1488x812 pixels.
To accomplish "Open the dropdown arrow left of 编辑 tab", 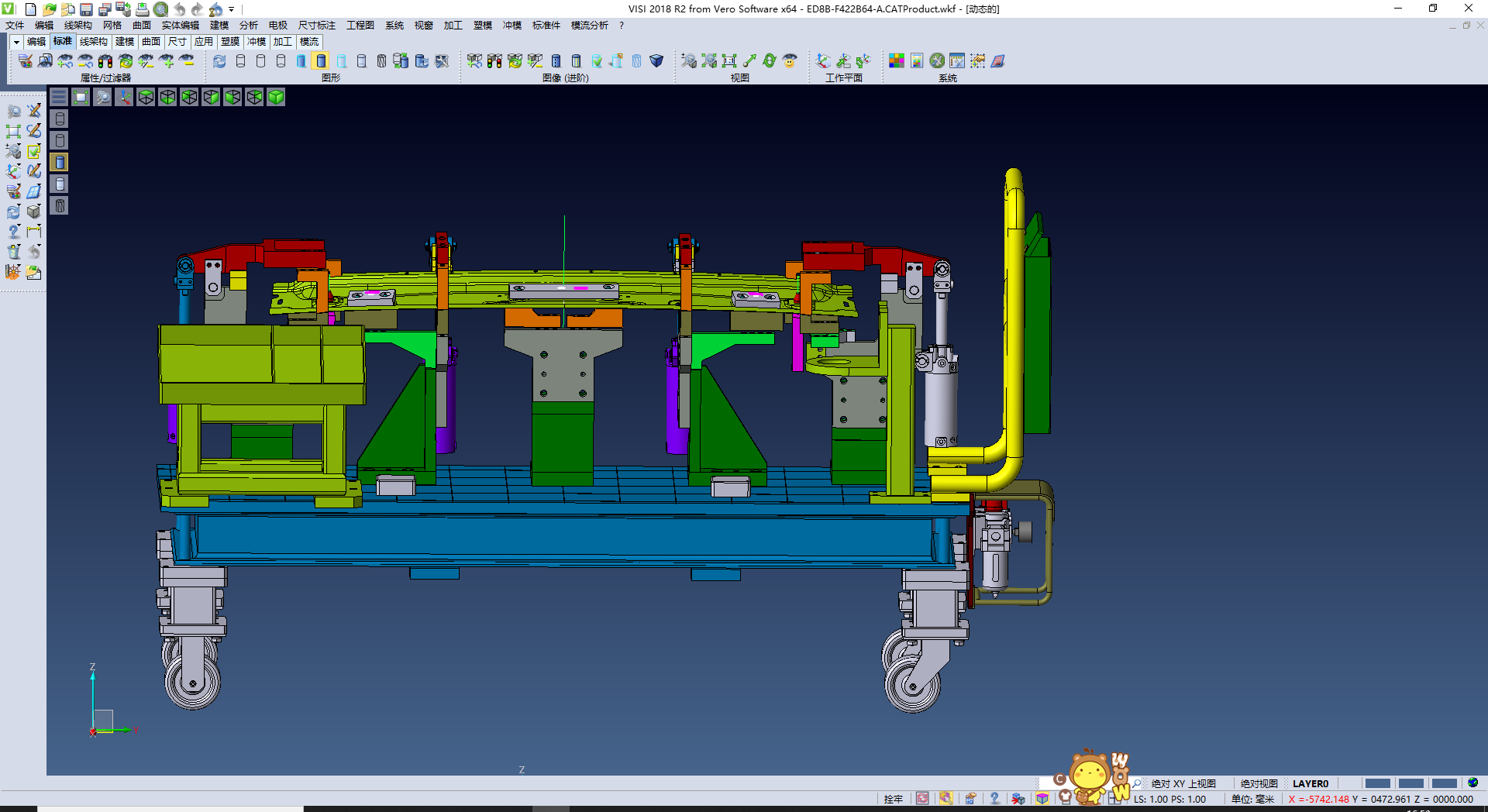I will (x=16, y=42).
